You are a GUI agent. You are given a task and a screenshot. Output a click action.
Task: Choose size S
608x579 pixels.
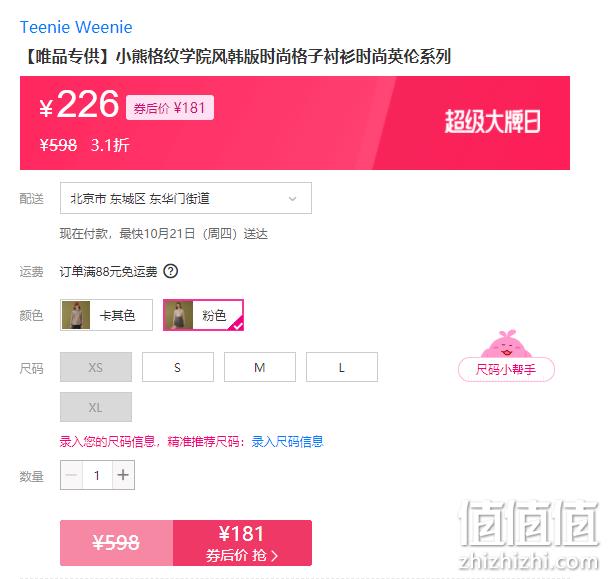178,367
